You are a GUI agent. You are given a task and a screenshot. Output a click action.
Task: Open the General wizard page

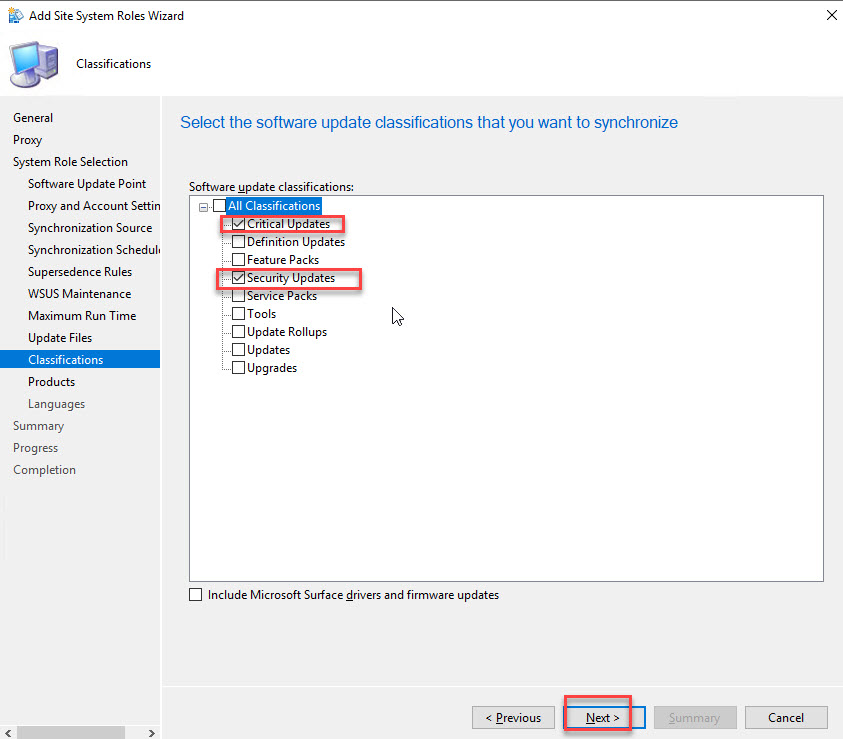pyautogui.click(x=33, y=118)
